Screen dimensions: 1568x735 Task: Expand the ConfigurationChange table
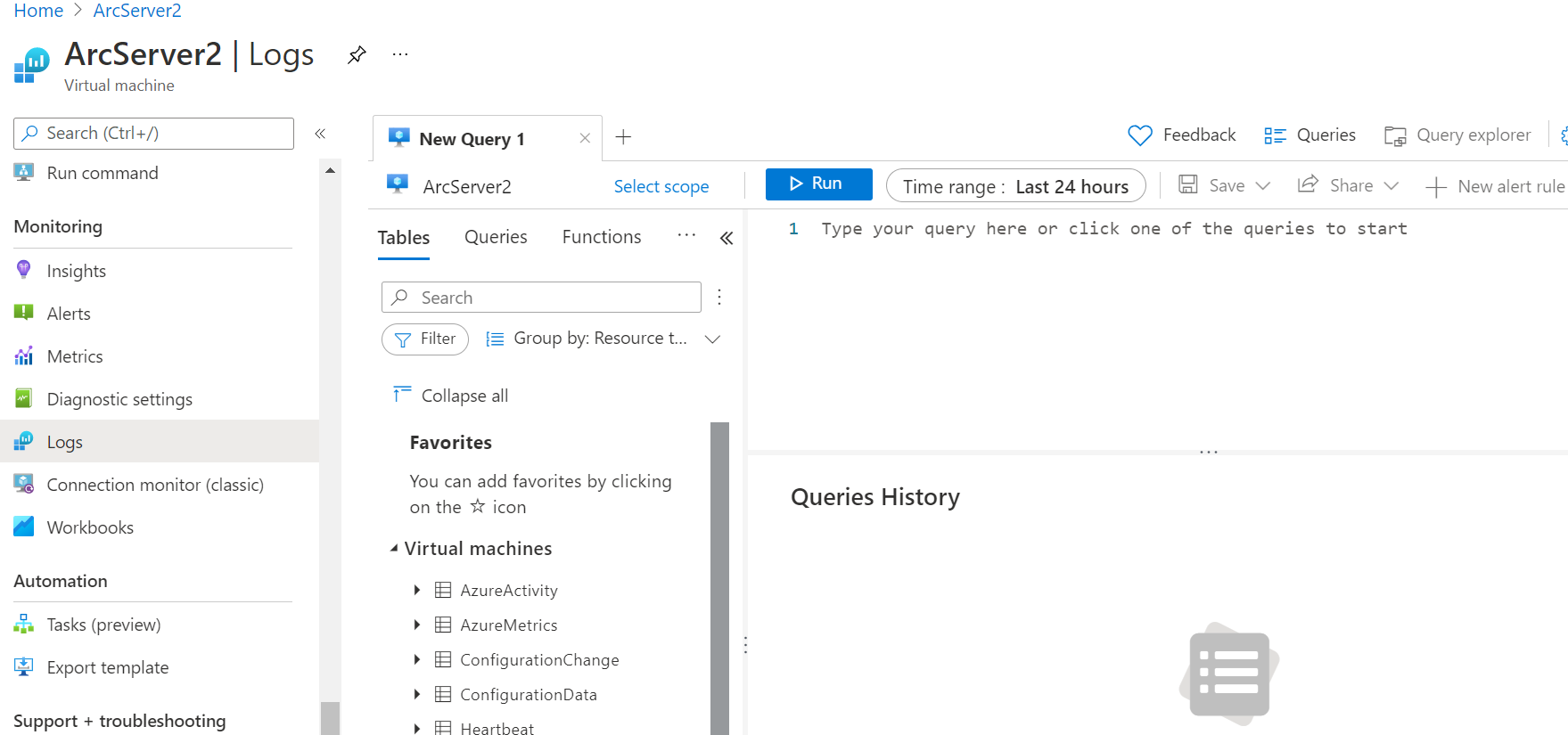point(416,659)
